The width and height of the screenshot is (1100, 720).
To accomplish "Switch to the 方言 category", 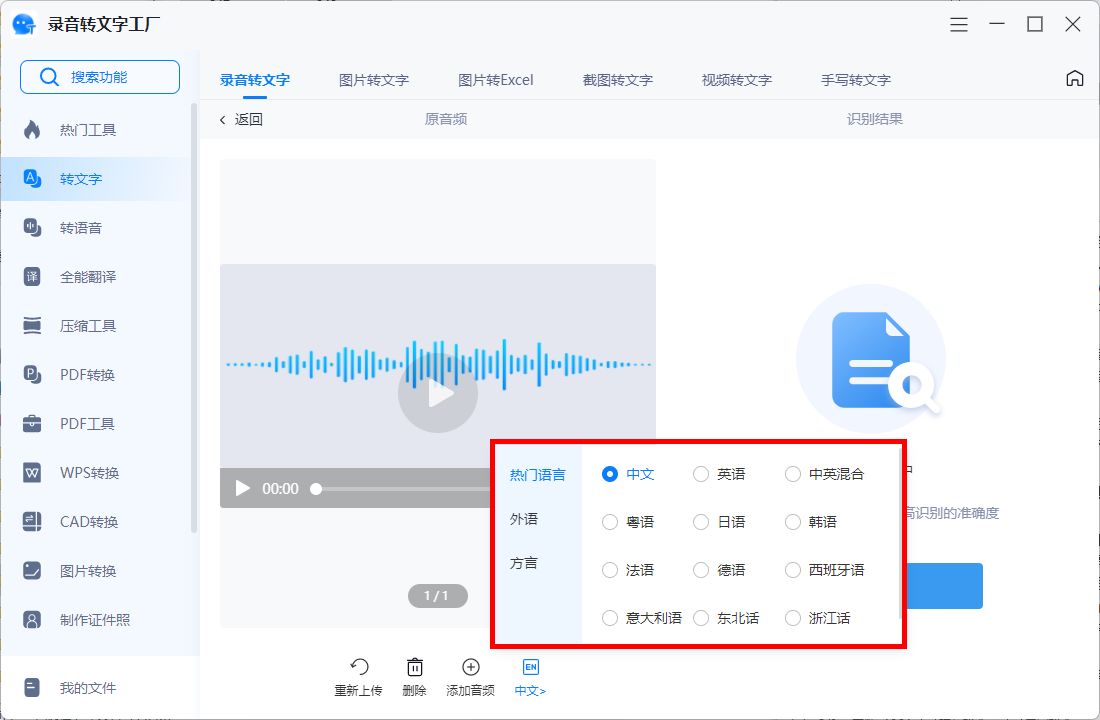I will point(524,563).
